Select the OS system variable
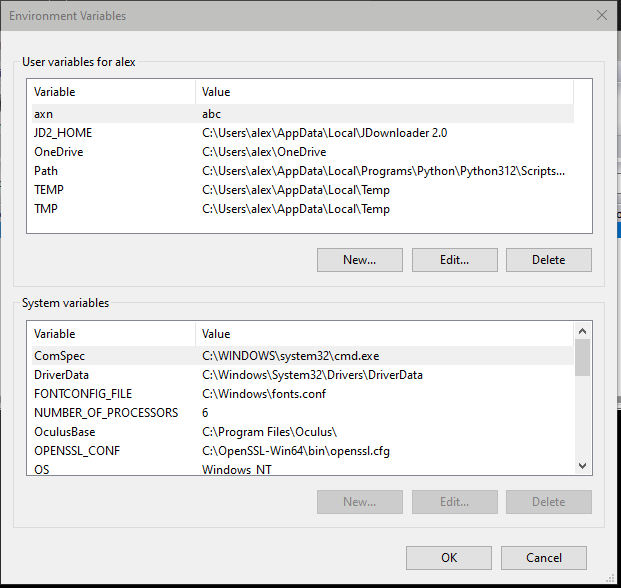The height and width of the screenshot is (588, 621). point(303,470)
